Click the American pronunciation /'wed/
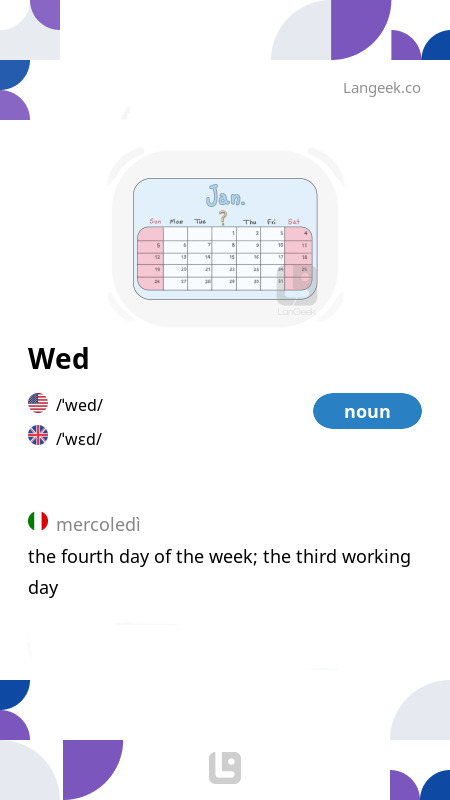 click(x=79, y=405)
